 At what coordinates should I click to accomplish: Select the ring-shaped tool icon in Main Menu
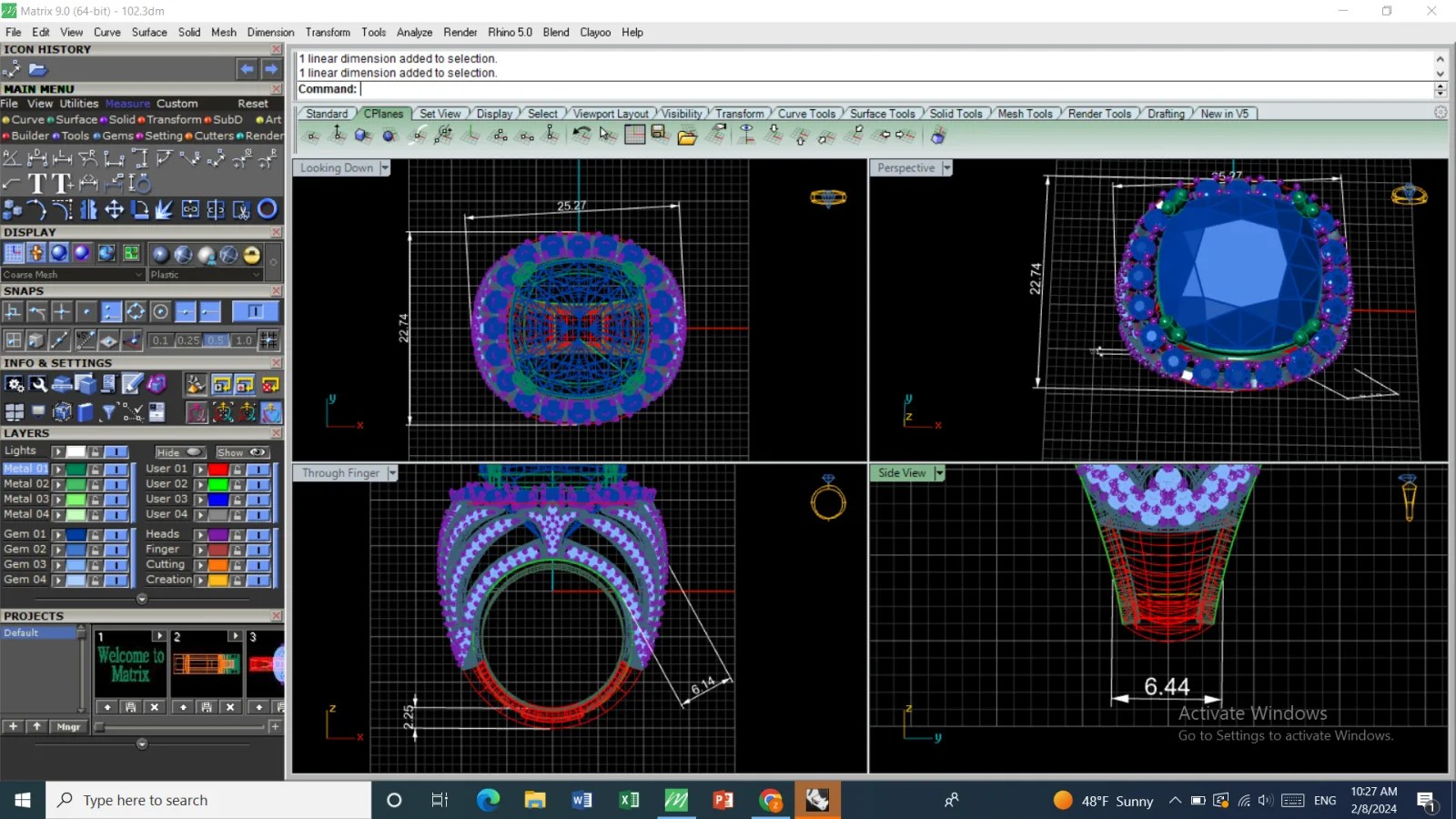[x=268, y=209]
